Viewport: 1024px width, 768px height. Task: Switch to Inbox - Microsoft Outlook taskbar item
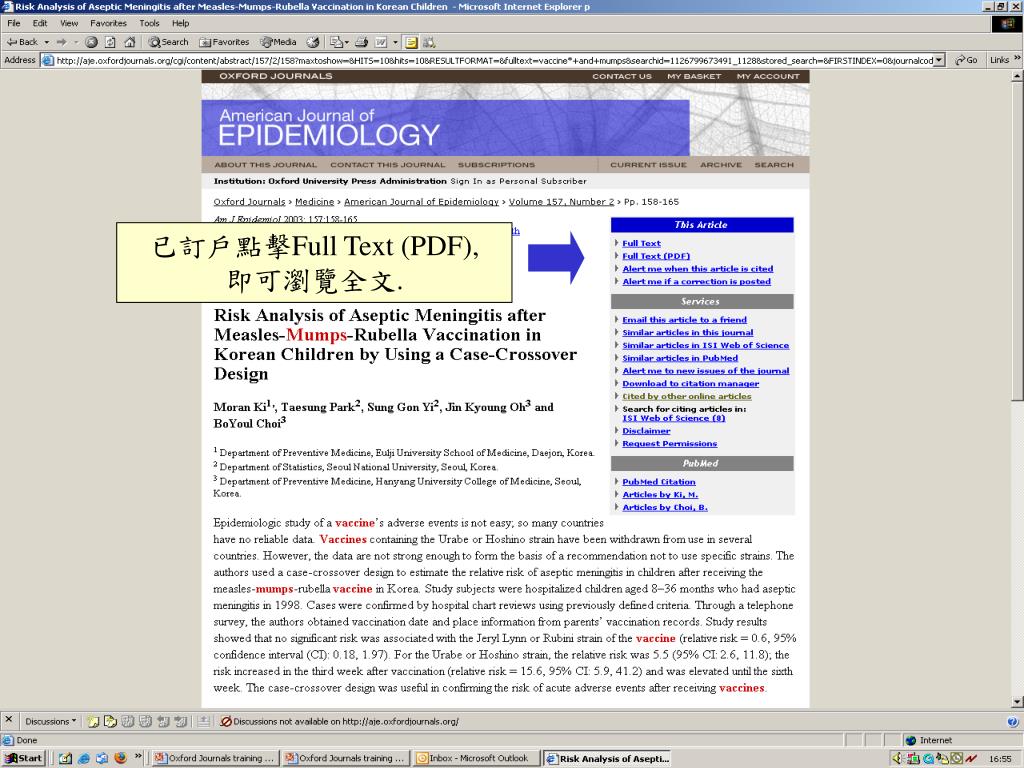coord(477,758)
